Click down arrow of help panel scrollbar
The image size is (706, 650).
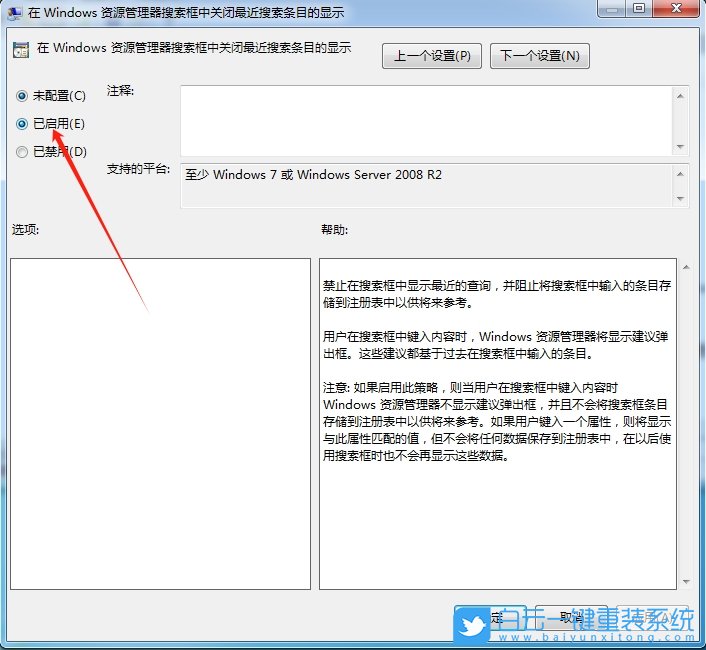click(686, 582)
